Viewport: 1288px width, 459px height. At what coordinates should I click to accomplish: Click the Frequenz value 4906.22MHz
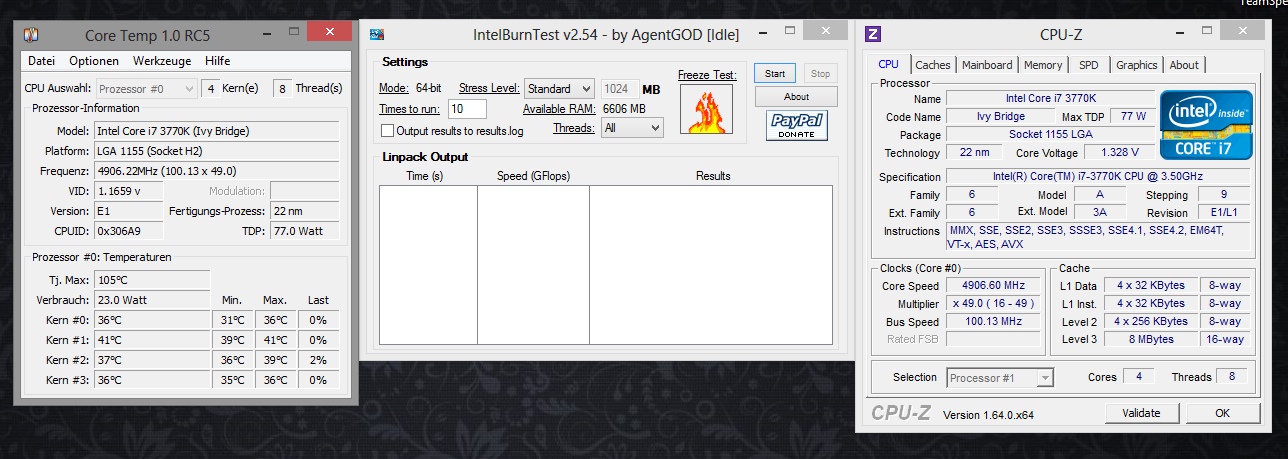coord(217,171)
